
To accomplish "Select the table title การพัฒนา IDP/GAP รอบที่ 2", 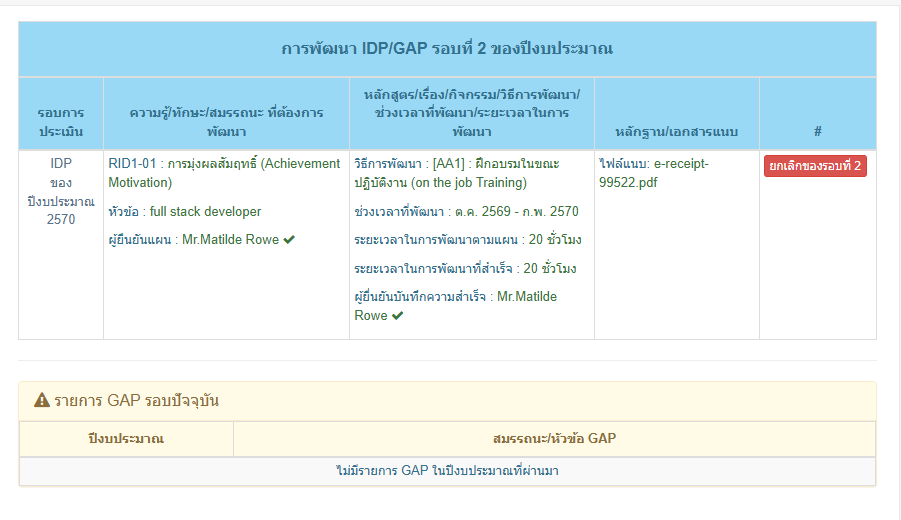I will (447, 48).
